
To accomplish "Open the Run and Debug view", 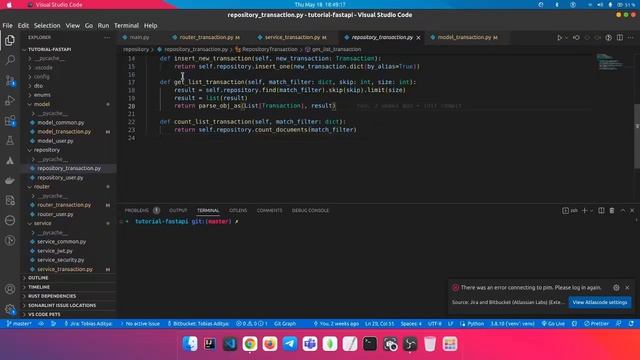I will click(x=10, y=100).
